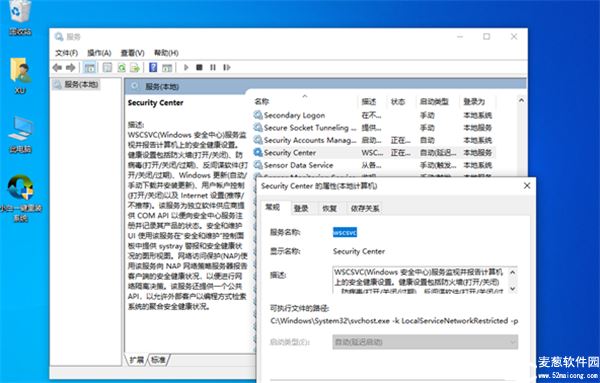Click scroll-down arrow in description box
The image size is (600, 383).
[513, 288]
